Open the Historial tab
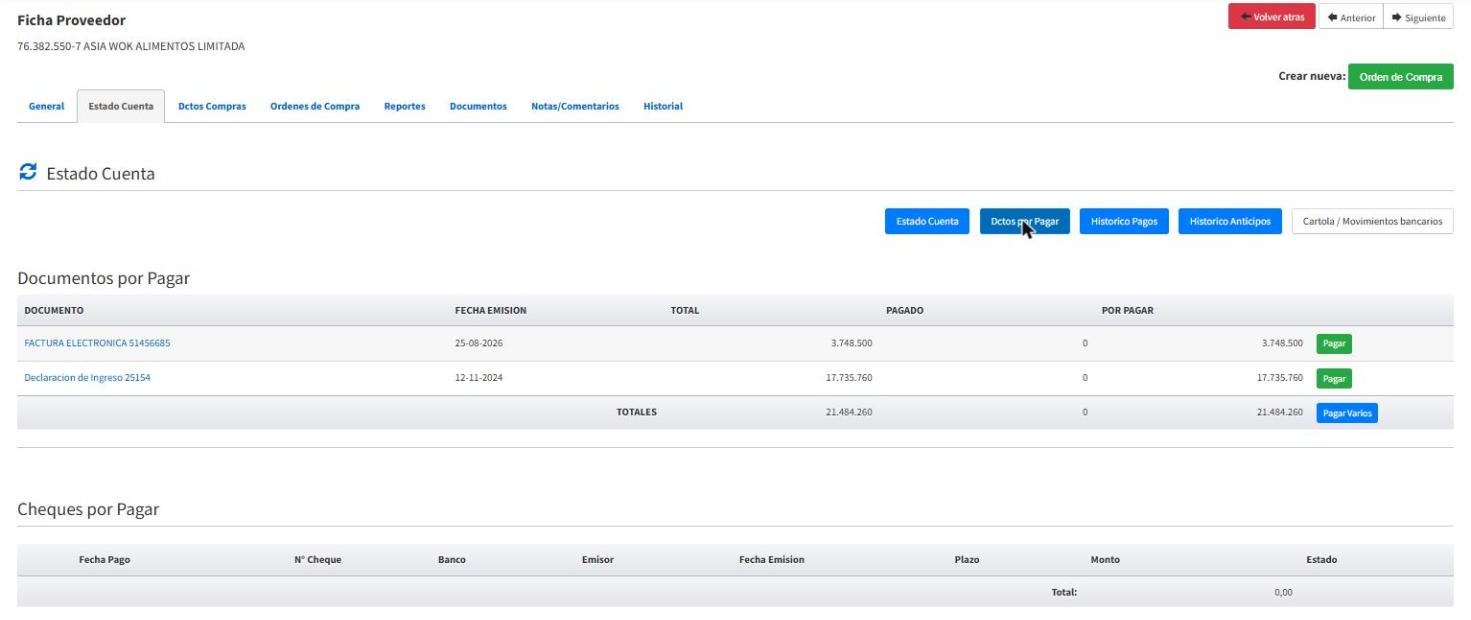The height and width of the screenshot is (620, 1471). click(663, 106)
